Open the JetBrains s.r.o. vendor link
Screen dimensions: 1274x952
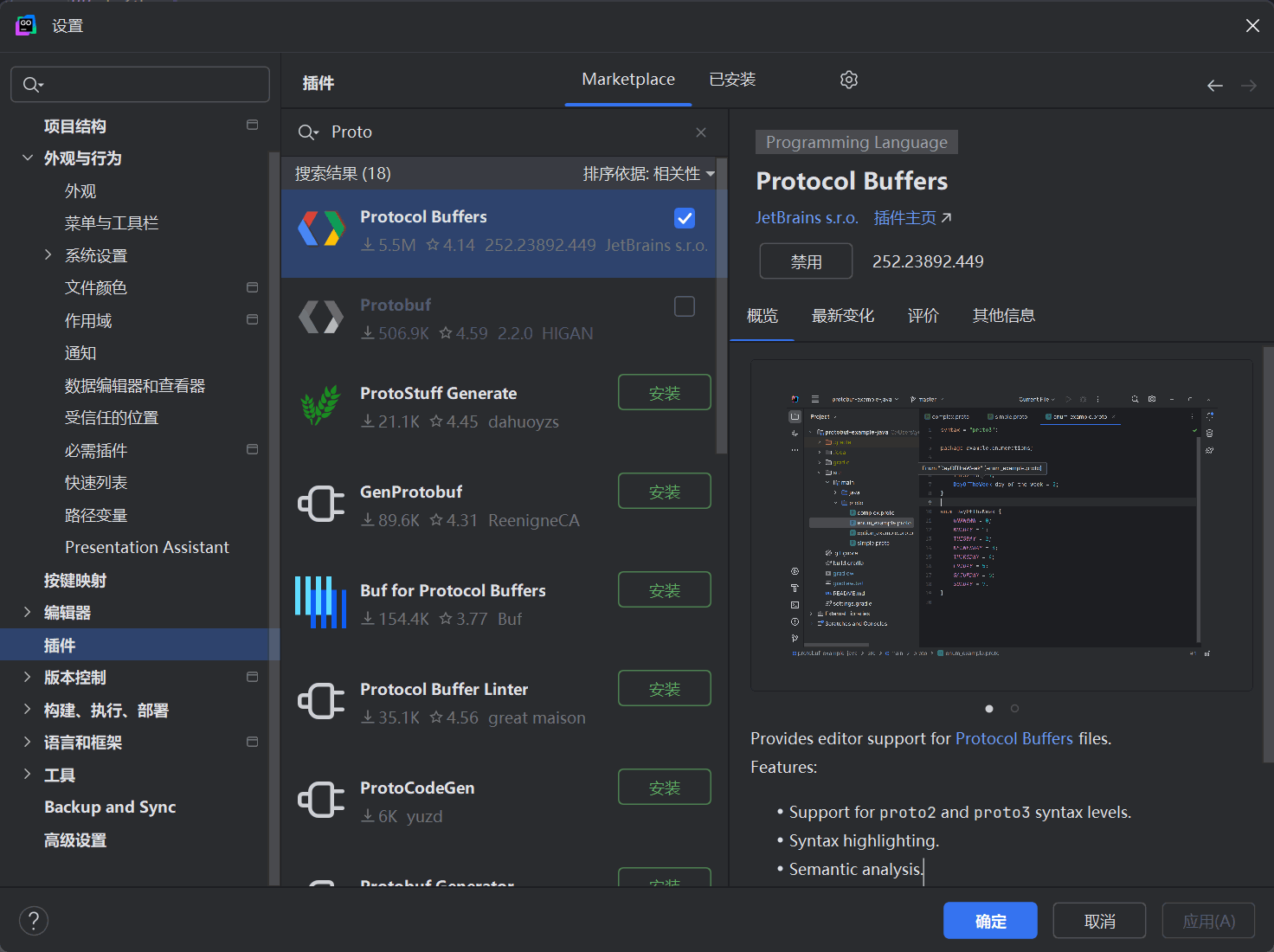(807, 217)
